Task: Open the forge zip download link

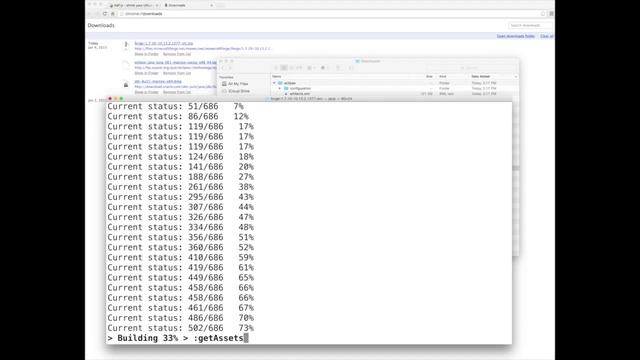Action: coord(164,43)
